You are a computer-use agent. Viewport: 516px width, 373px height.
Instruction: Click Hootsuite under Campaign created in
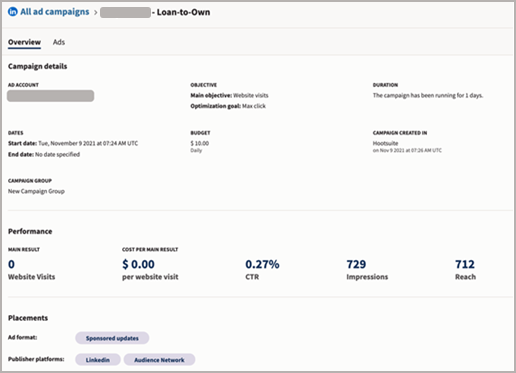tap(385, 143)
